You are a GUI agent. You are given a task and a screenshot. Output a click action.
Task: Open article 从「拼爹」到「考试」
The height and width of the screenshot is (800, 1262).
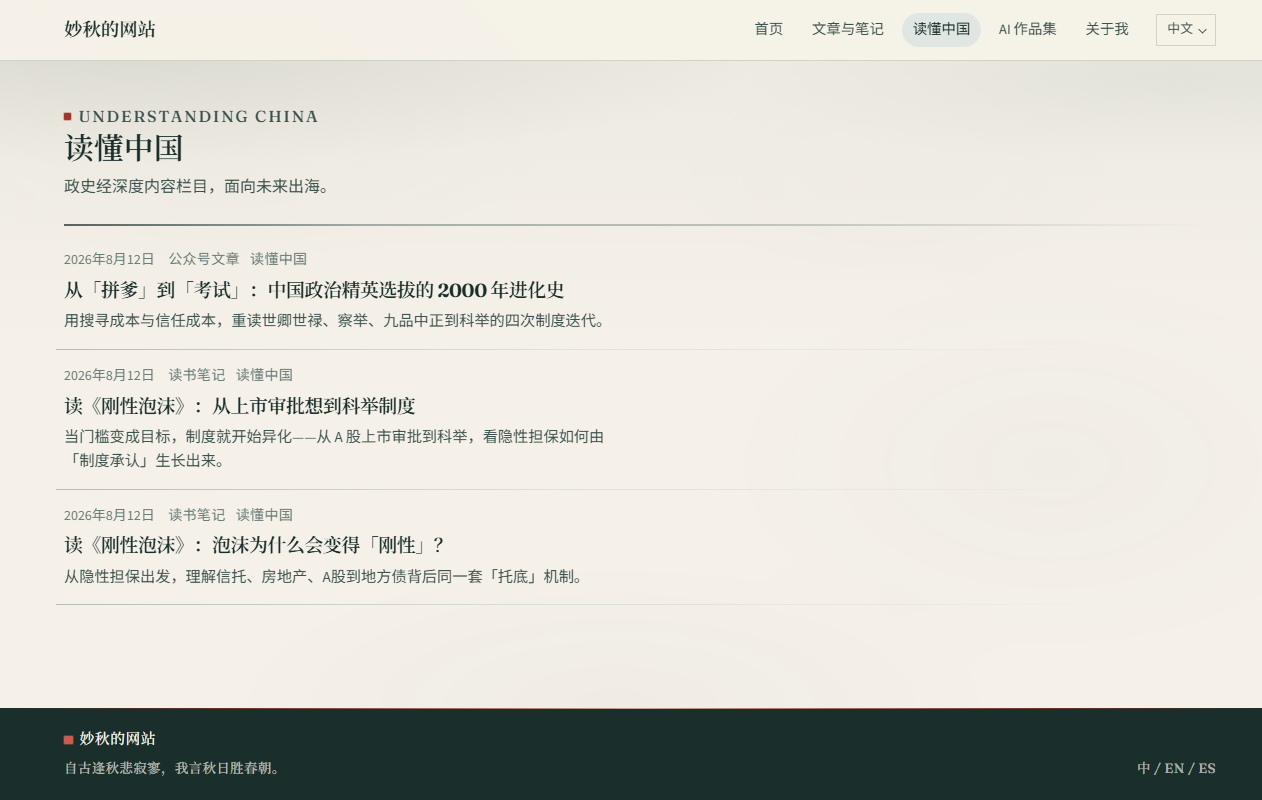(314, 290)
